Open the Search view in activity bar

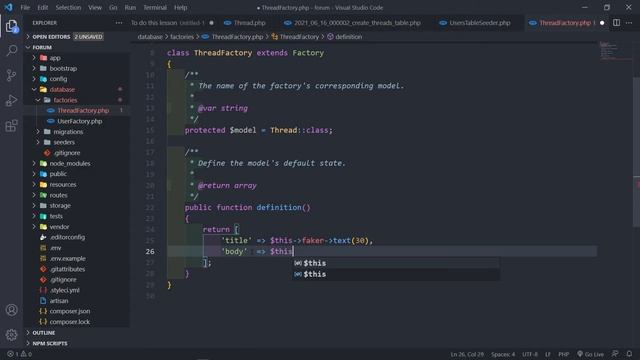click(11, 51)
